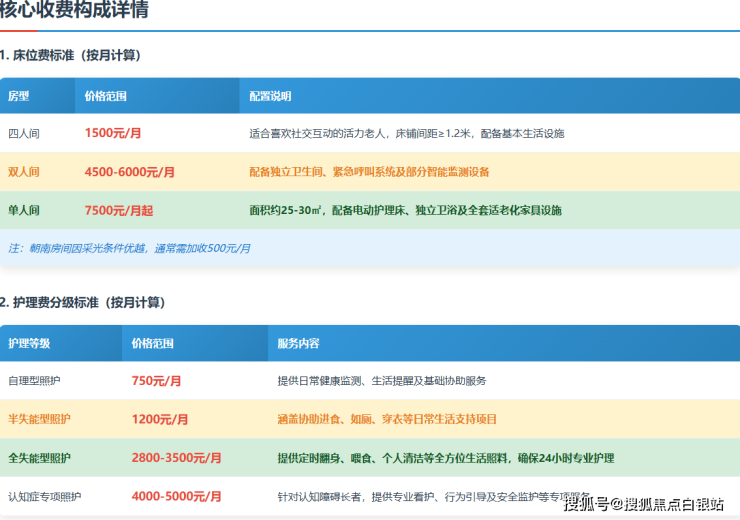Select the 单人间 row label
Viewport: 740px width, 520px height.
click(23, 211)
